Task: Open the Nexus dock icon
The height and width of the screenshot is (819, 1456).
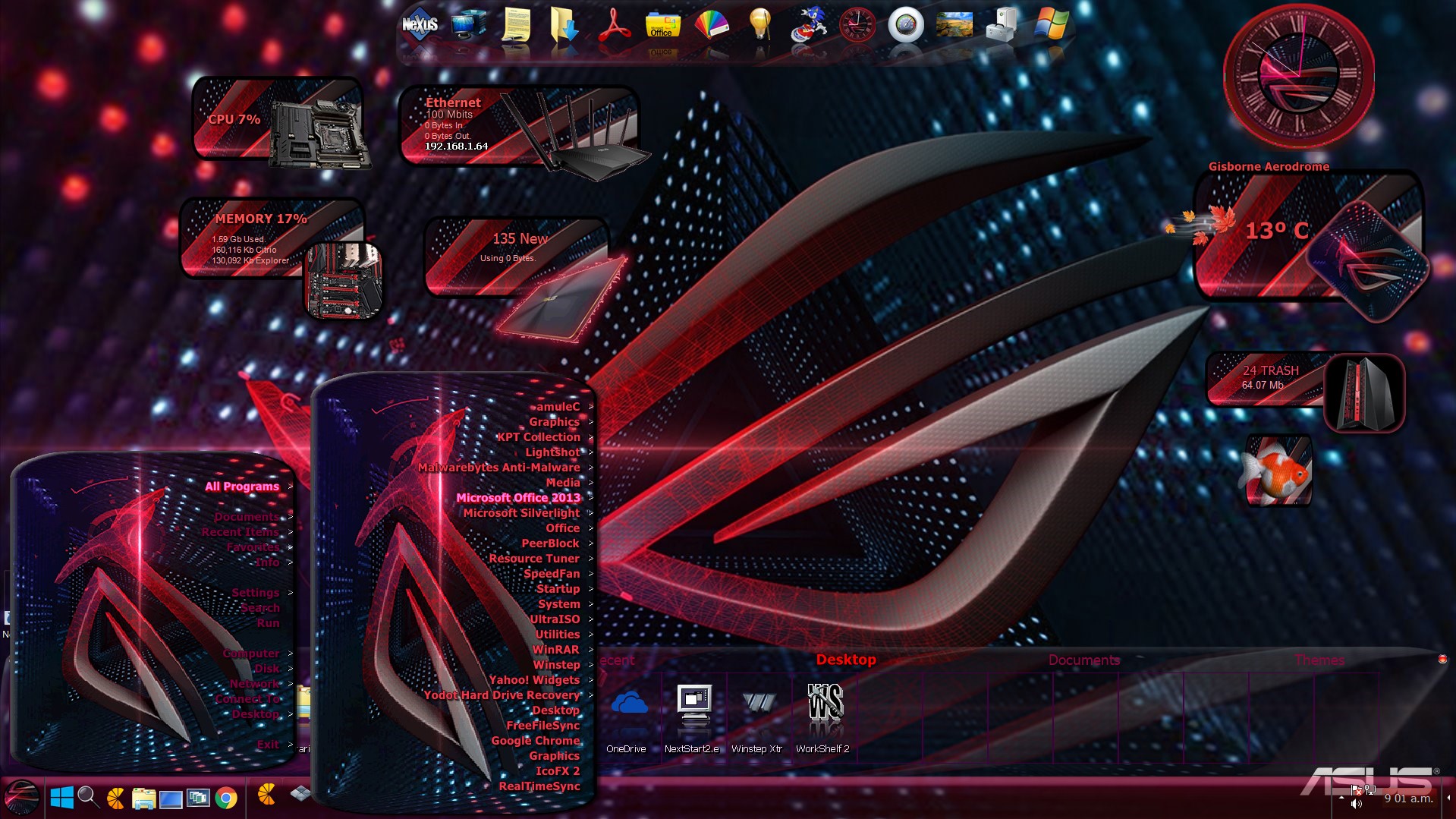Action: point(420,26)
